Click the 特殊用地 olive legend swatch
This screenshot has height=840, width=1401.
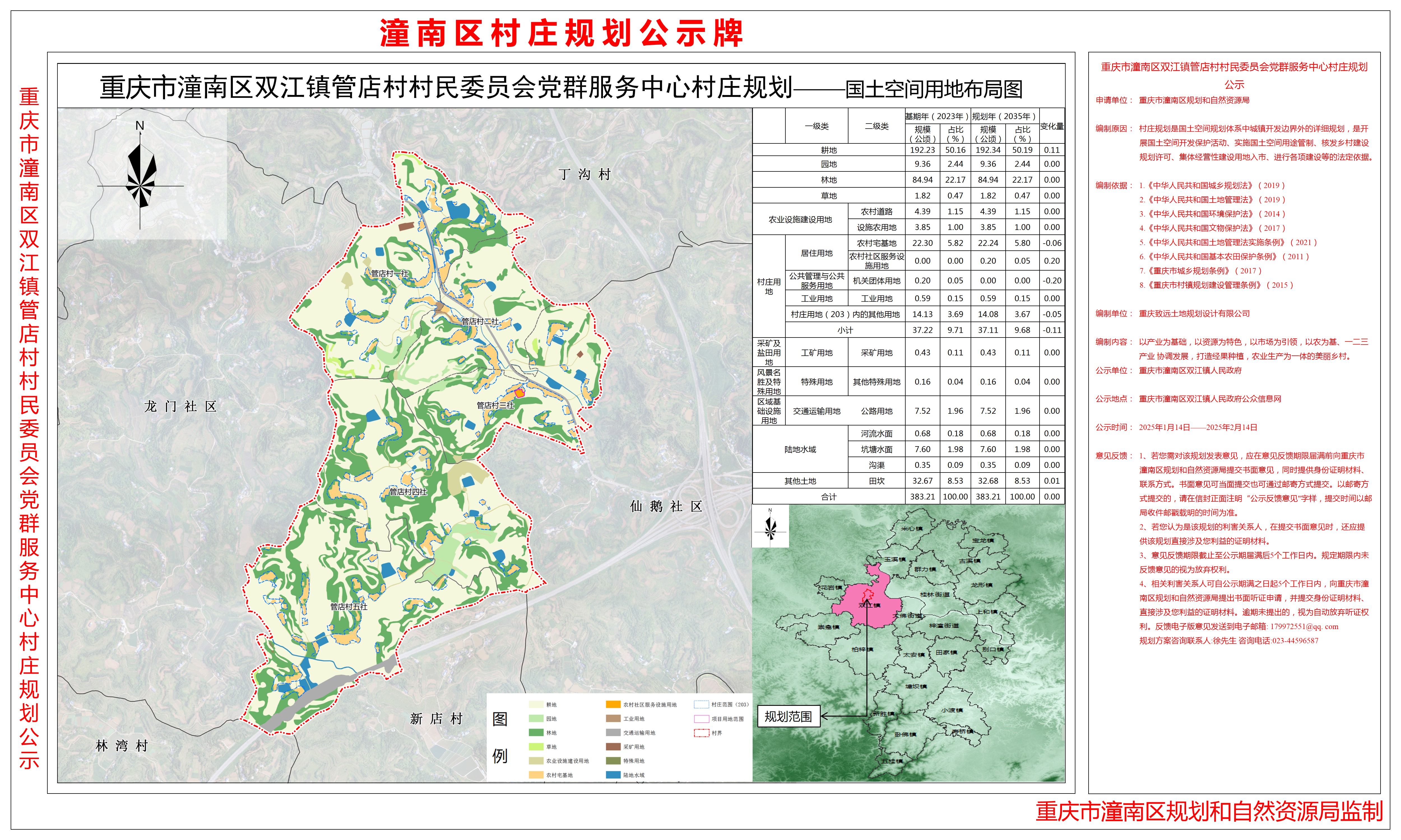point(613,761)
